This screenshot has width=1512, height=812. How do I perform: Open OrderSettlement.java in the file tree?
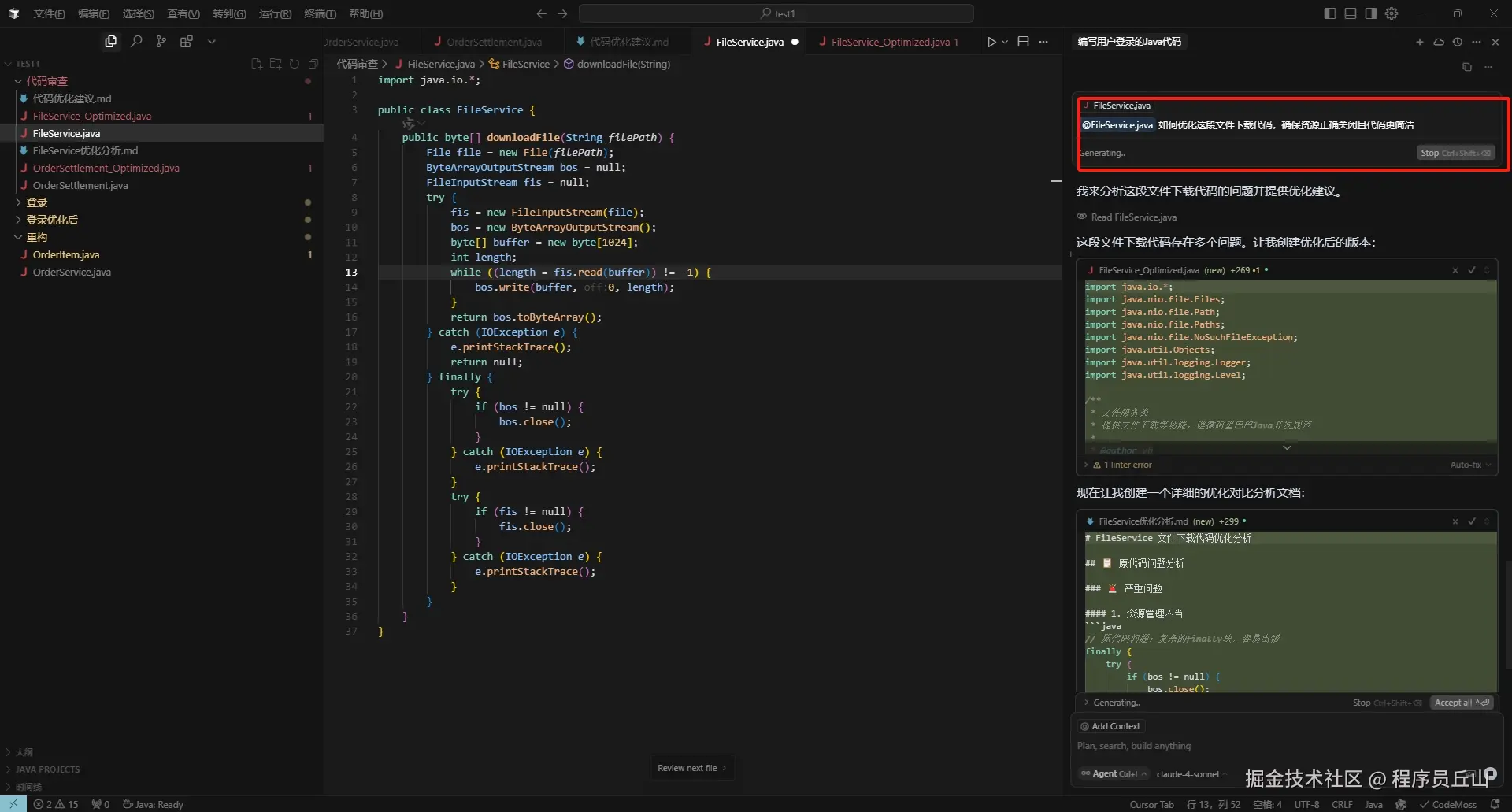pos(80,185)
